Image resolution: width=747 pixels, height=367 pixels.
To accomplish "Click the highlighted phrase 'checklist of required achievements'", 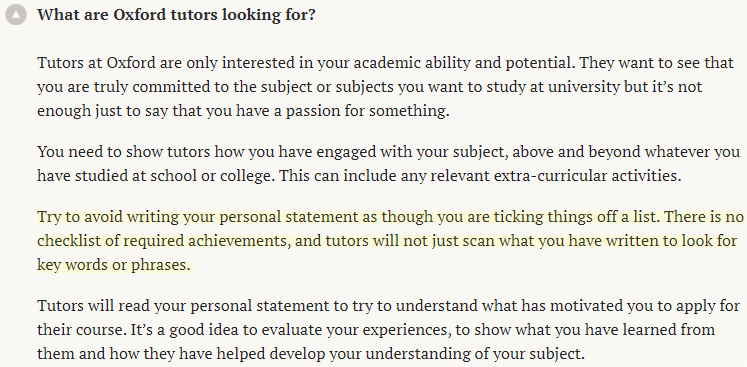I will [163, 241].
